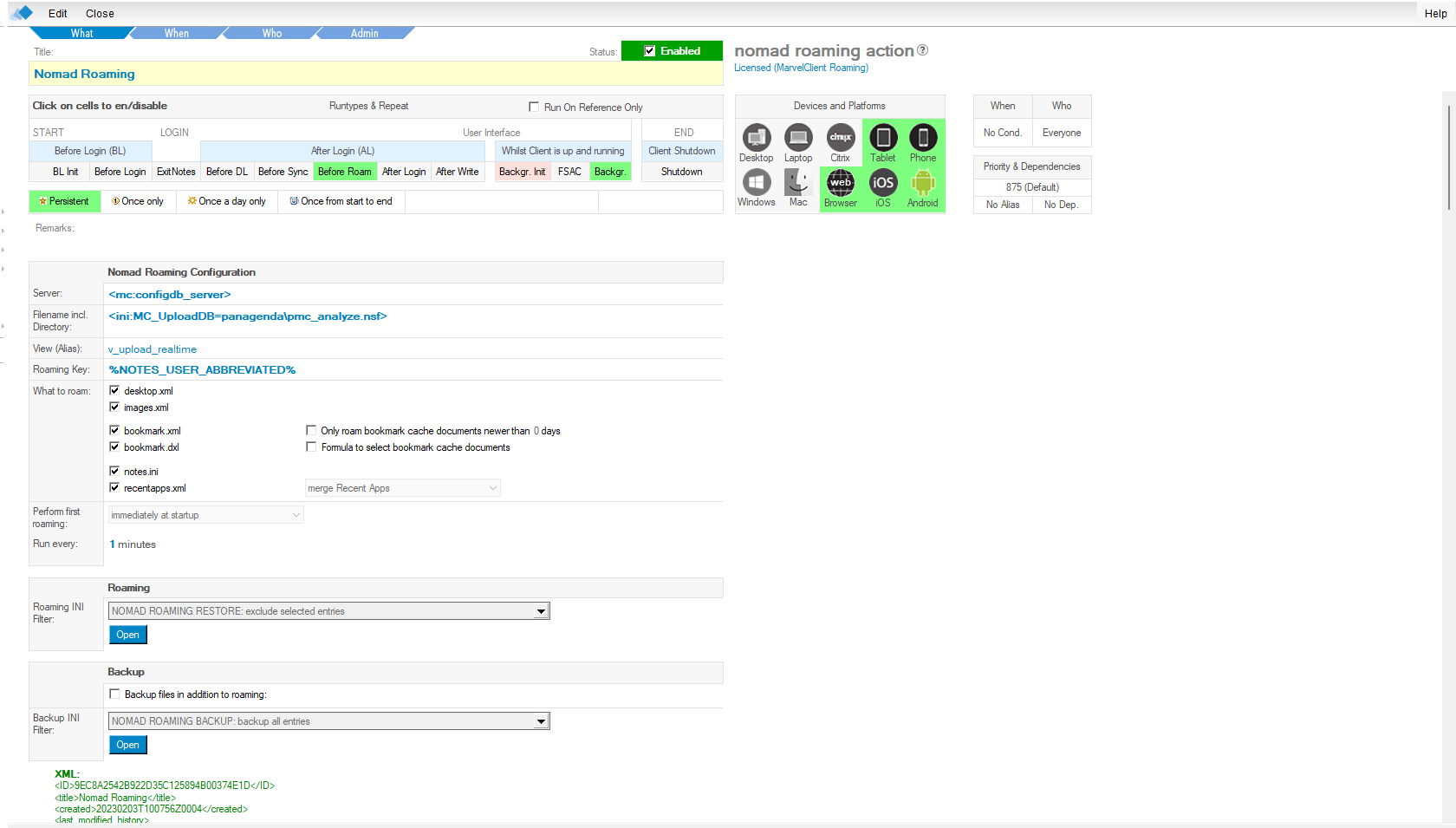This screenshot has width=1456, height=828.
Task: Enable Backup files in addition to roaming
Action: click(x=114, y=694)
